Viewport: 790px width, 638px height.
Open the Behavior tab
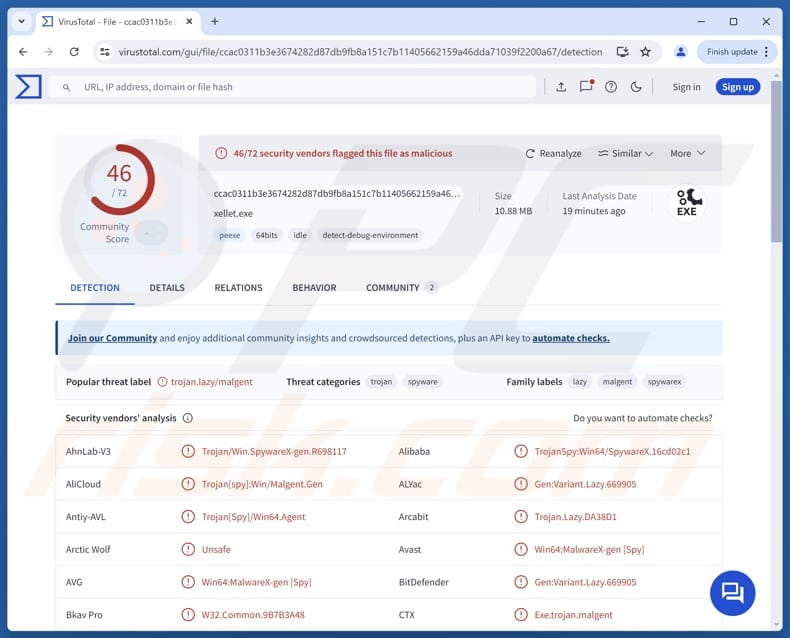(314, 288)
